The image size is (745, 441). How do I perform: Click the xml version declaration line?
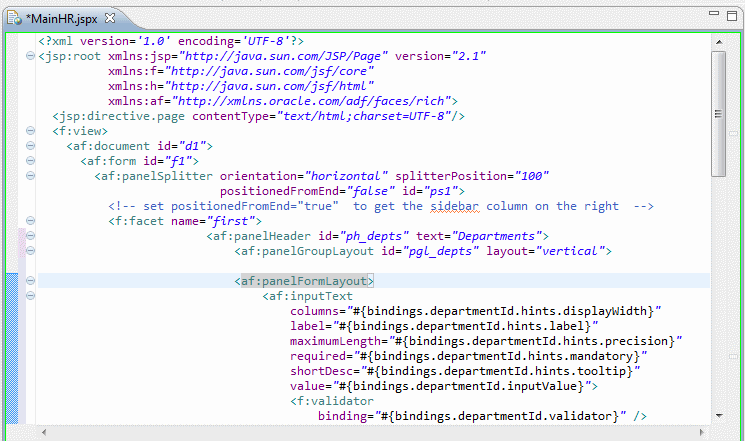(171, 41)
